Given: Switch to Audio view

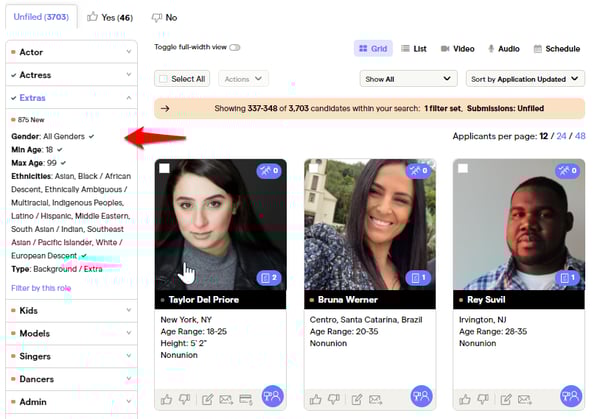Looking at the screenshot, I should (x=504, y=49).
